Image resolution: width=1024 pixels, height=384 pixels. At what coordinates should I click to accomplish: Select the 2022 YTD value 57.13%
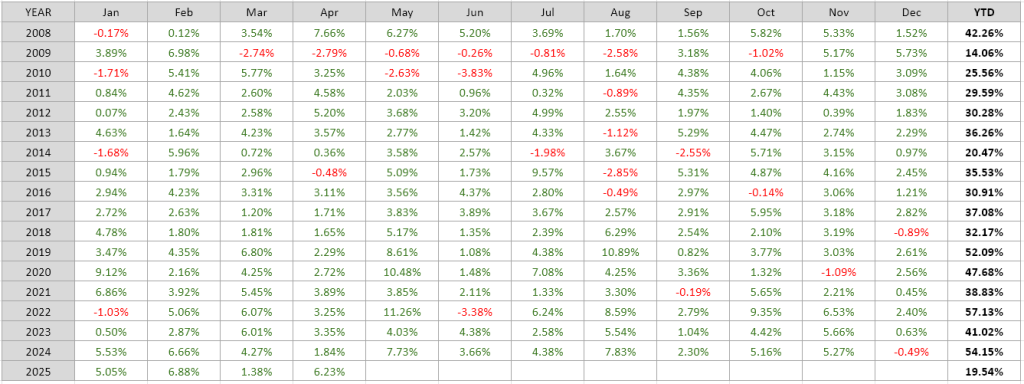point(982,311)
